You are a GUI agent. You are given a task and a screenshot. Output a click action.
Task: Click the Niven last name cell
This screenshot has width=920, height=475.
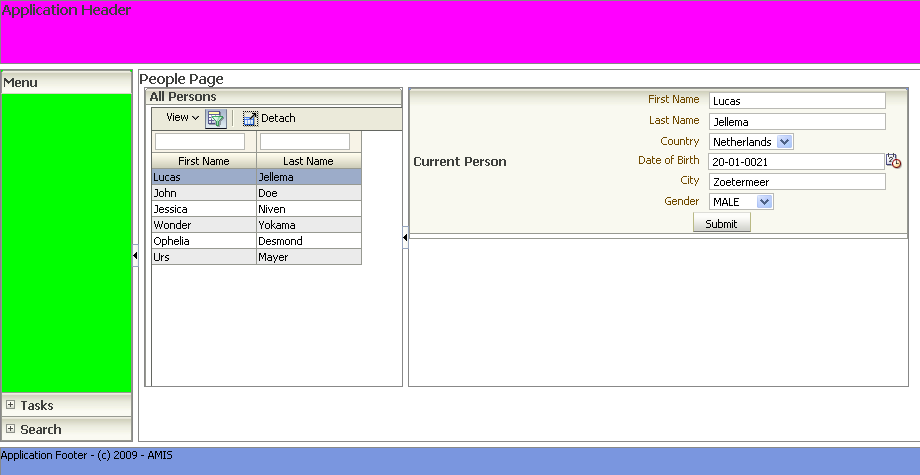[x=309, y=209]
